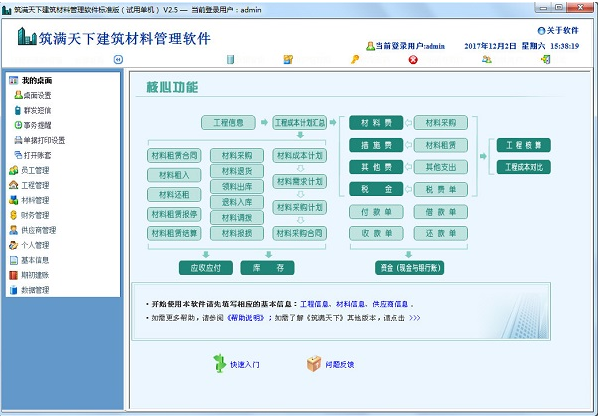Viewport: 600px width, 416px height.
Task: Open 材料需求计划 module
Action: coord(300,181)
